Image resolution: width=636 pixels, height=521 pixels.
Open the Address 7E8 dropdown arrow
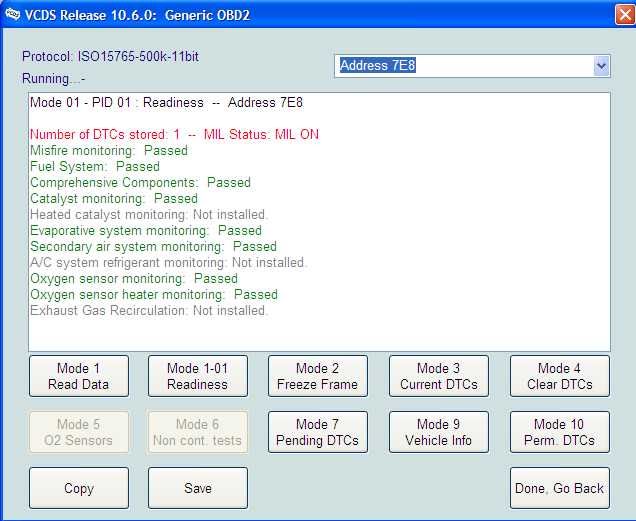click(601, 66)
